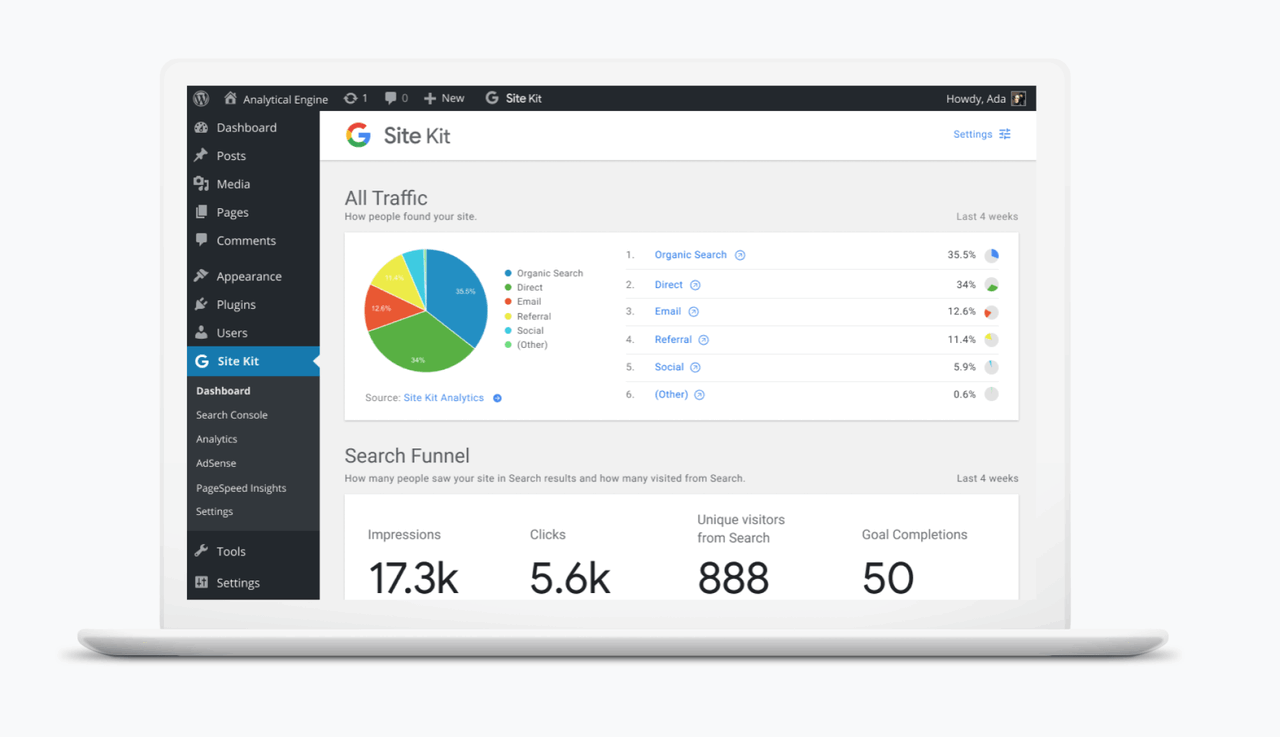Click the Referral legend yellow dot

point(508,316)
